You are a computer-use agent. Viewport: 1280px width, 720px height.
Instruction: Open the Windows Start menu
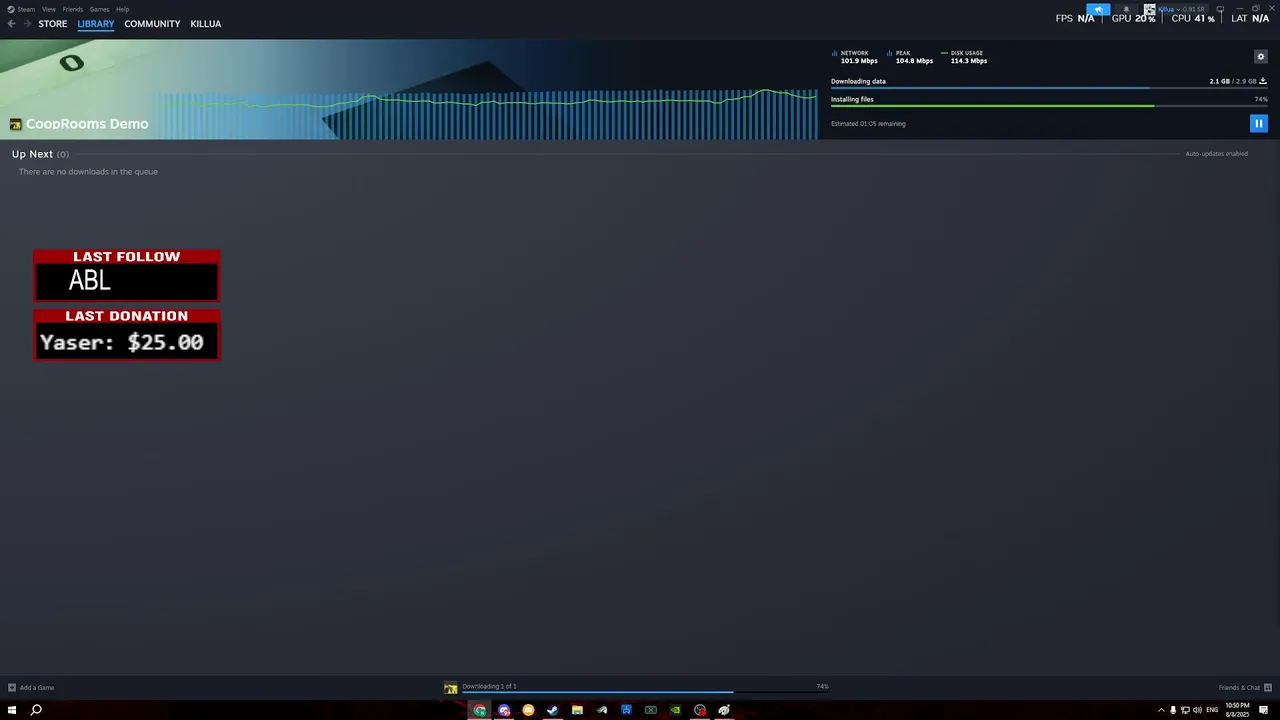(12, 710)
